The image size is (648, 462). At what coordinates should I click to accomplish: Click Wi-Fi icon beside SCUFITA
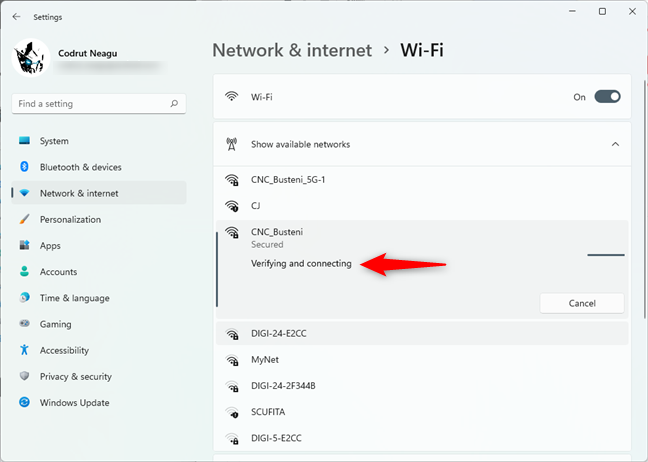(x=232, y=412)
